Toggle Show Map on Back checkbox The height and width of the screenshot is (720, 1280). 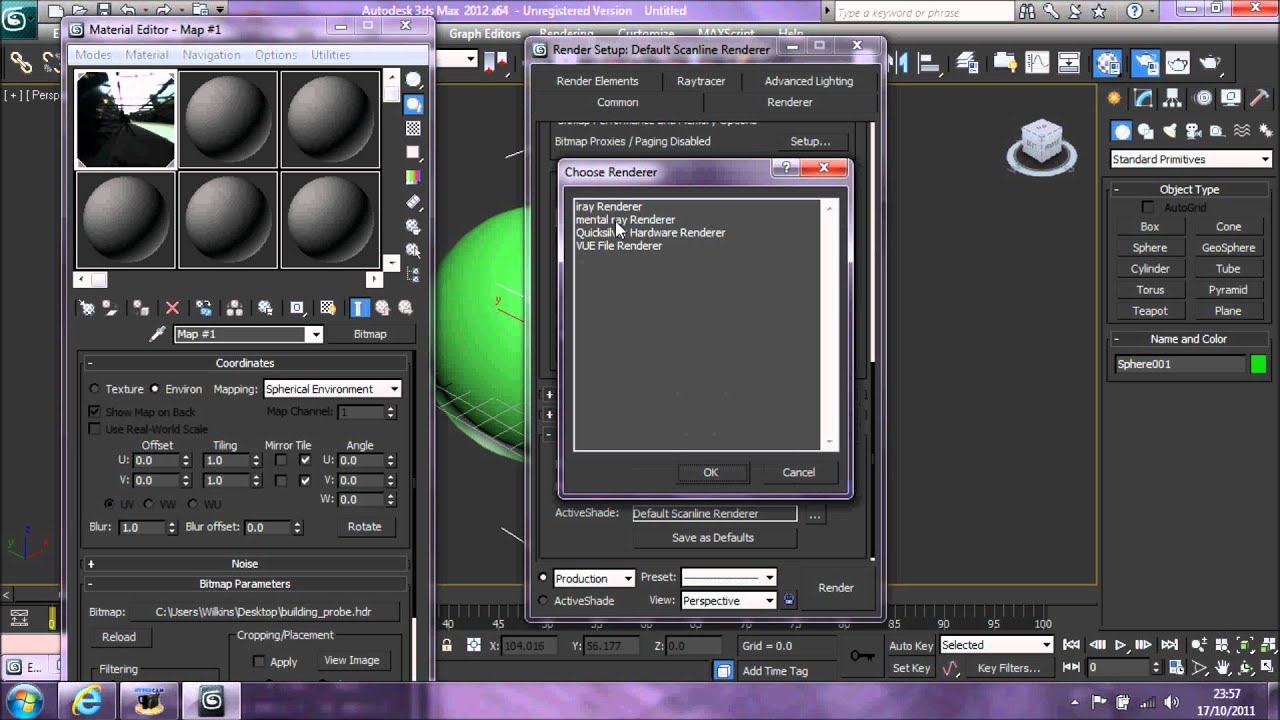(x=95, y=412)
